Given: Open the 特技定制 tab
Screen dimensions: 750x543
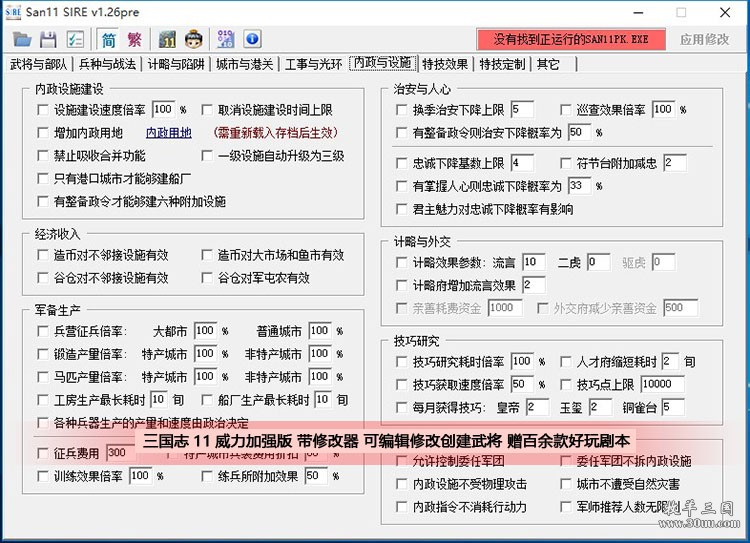Looking at the screenshot, I should tap(502, 64).
